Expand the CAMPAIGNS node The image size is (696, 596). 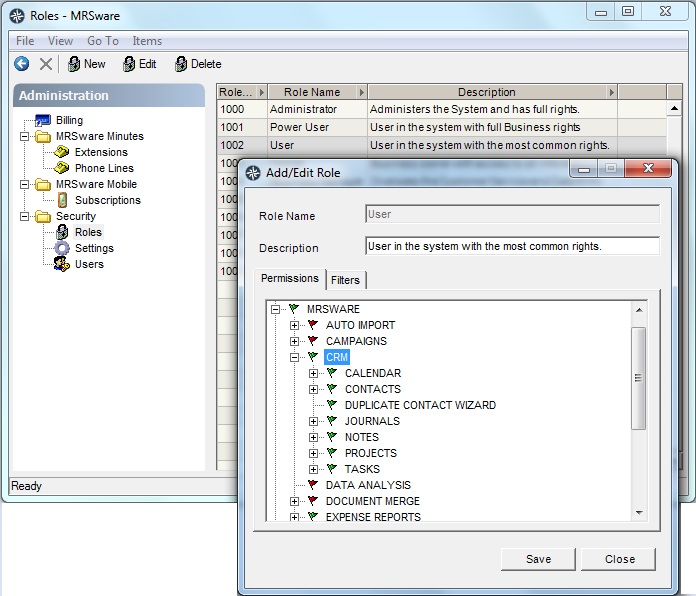pyautogui.click(x=294, y=341)
